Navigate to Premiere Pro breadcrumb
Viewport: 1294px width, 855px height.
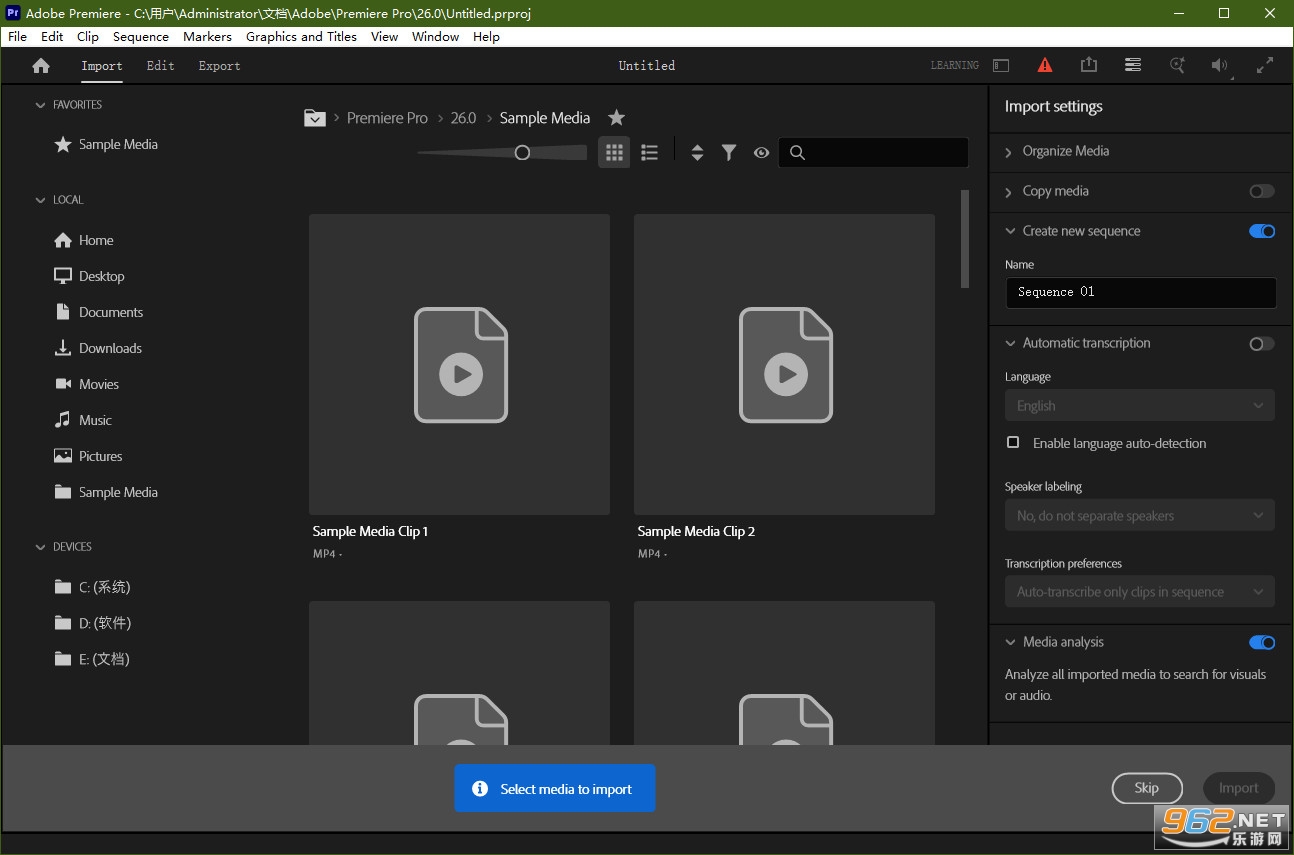(x=387, y=117)
